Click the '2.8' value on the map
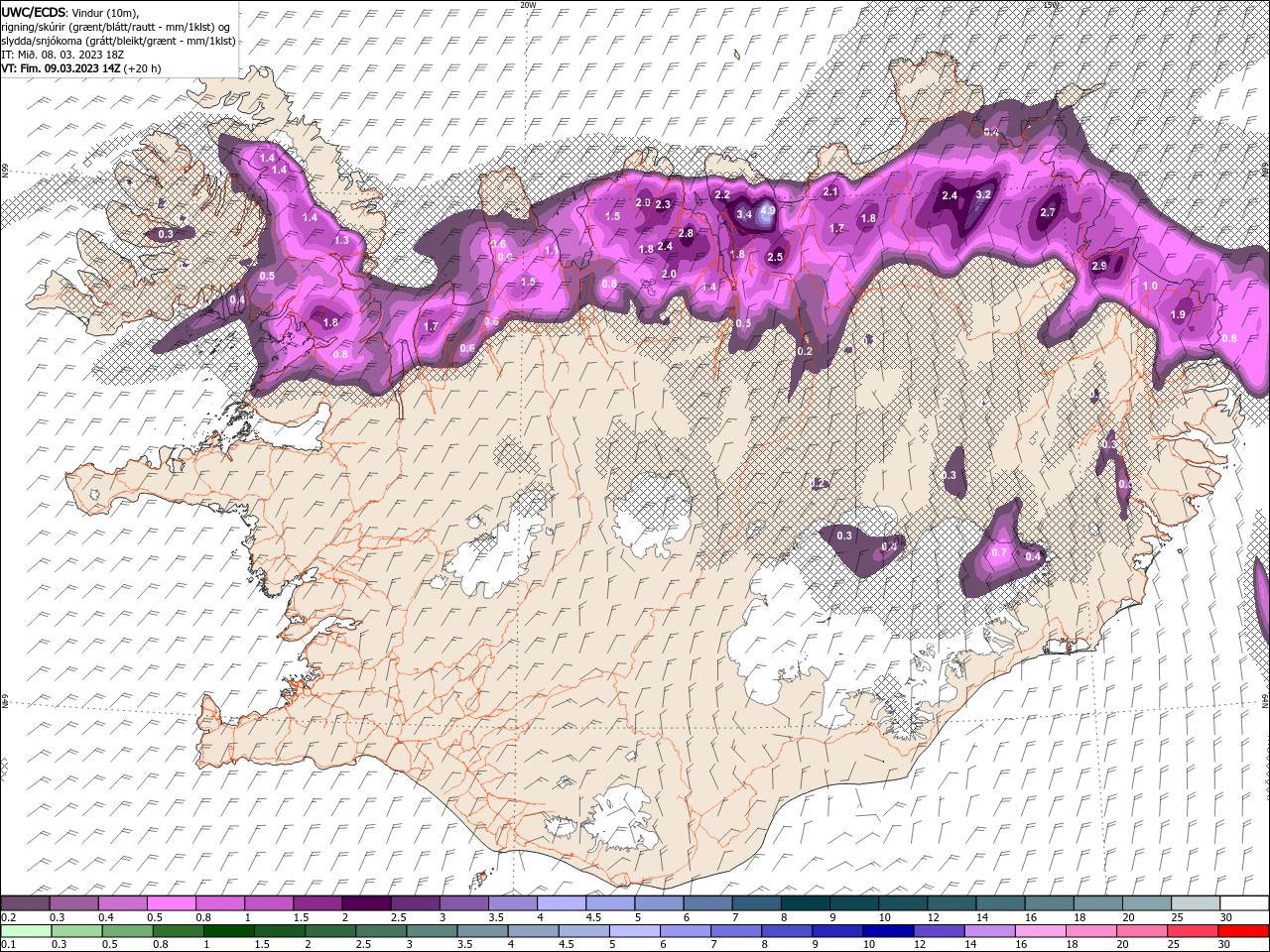This screenshot has height=952, width=1270. pyautogui.click(x=685, y=233)
